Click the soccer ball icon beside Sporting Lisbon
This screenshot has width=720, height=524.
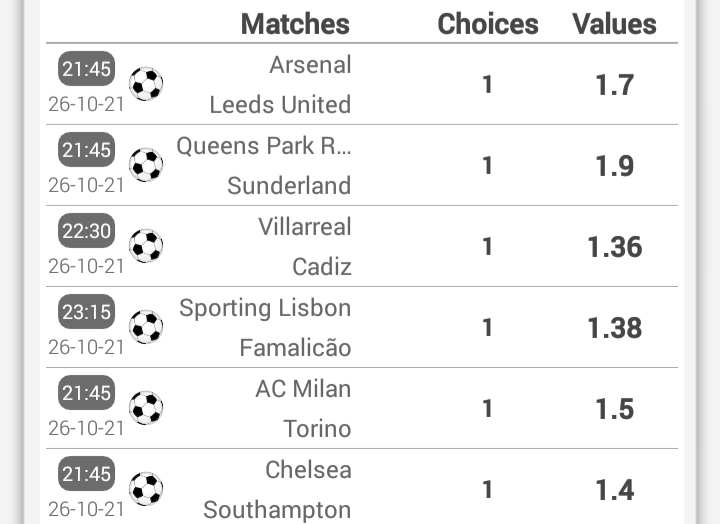(146, 327)
